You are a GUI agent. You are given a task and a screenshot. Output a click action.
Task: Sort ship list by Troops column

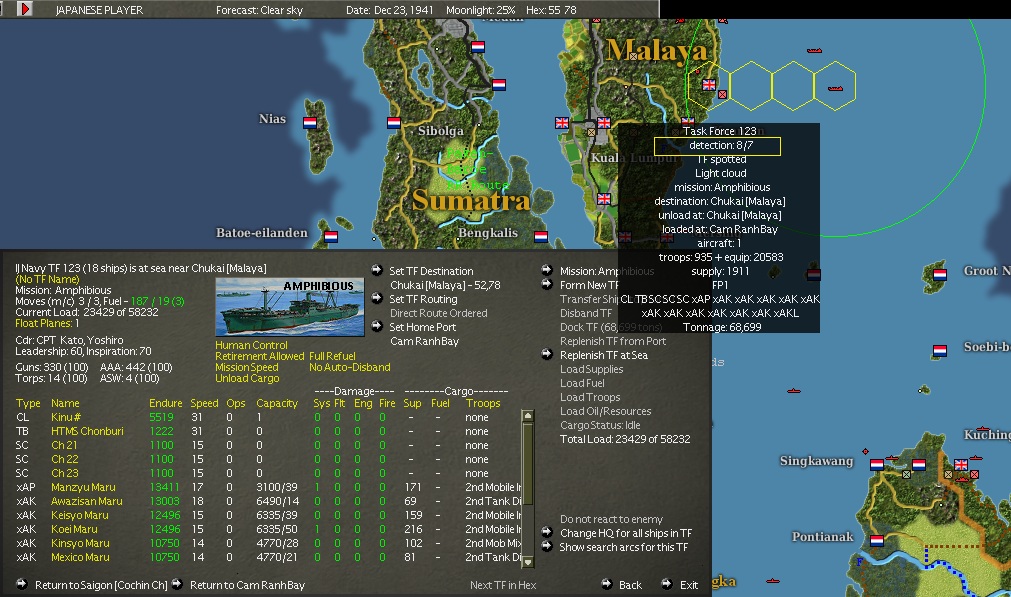tap(483, 403)
